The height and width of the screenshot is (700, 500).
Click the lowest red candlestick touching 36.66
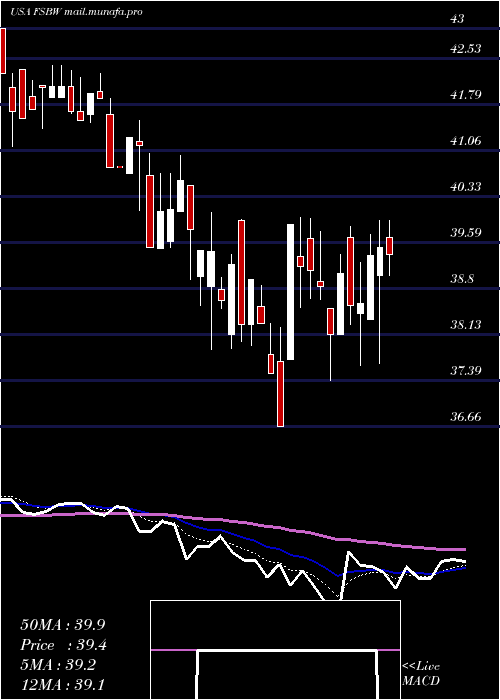pos(280,394)
